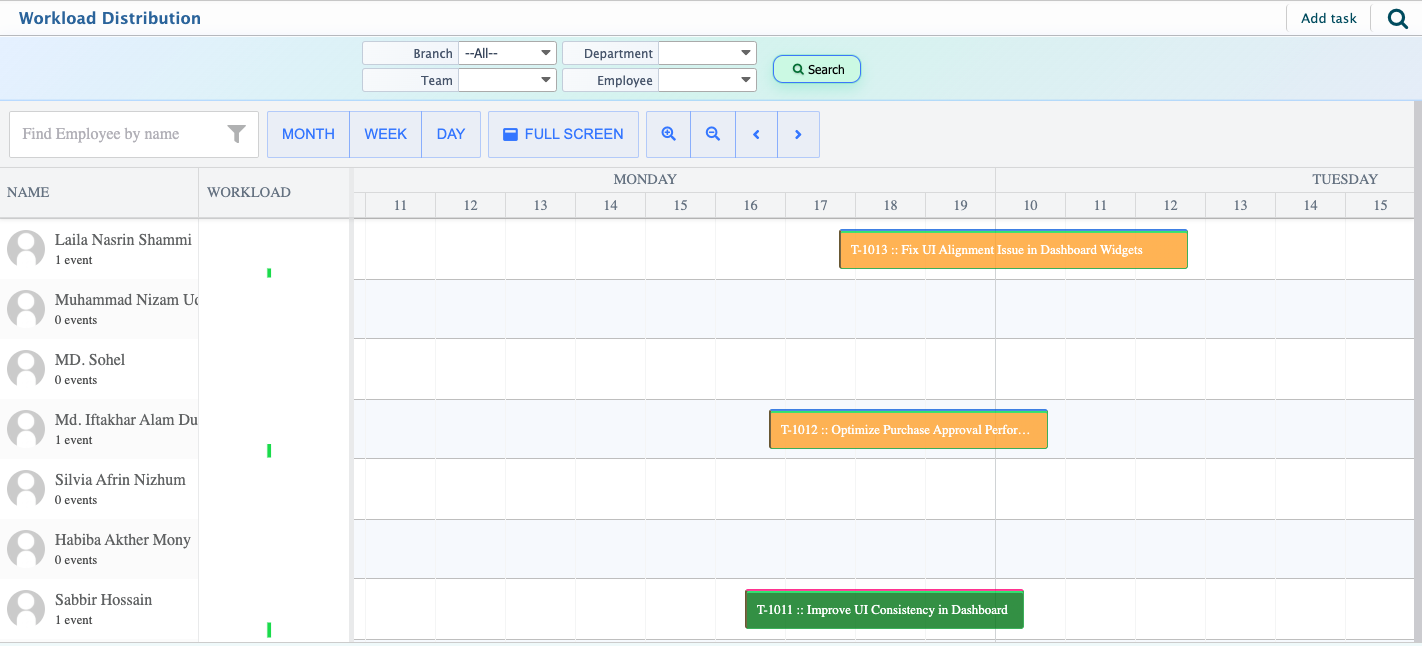
Task: Click Laila Nasrin Shammi's workload bar
Action: click(x=270, y=273)
